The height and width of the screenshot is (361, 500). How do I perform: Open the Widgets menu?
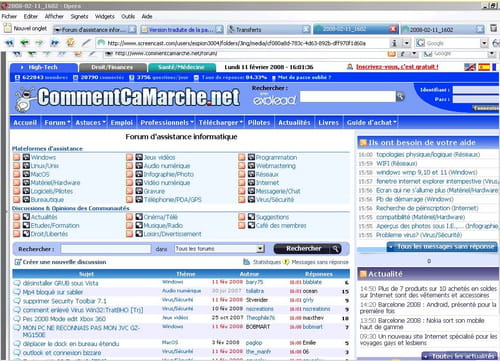105,16
